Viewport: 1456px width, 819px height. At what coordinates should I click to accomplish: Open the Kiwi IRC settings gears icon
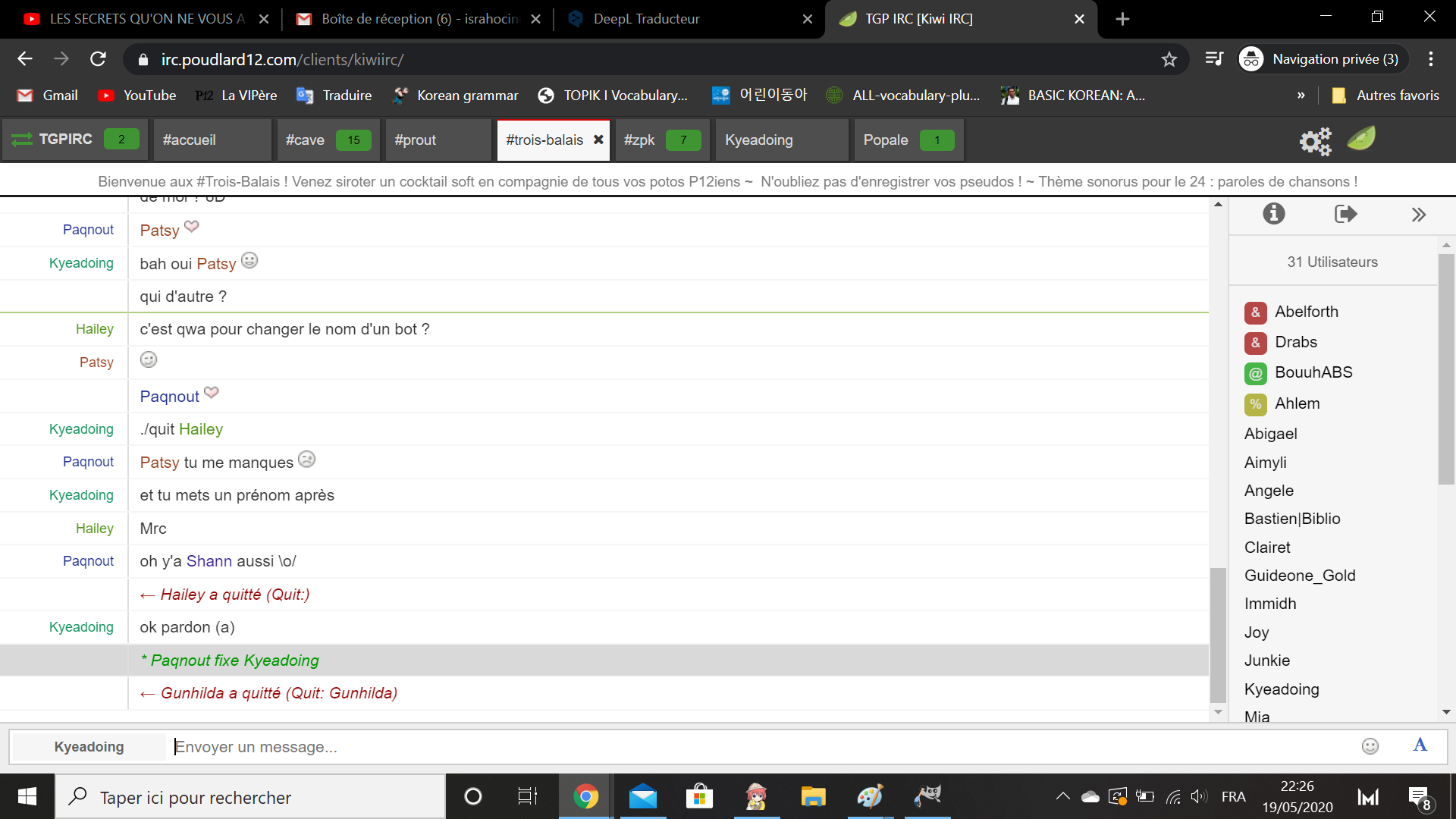pyautogui.click(x=1315, y=140)
